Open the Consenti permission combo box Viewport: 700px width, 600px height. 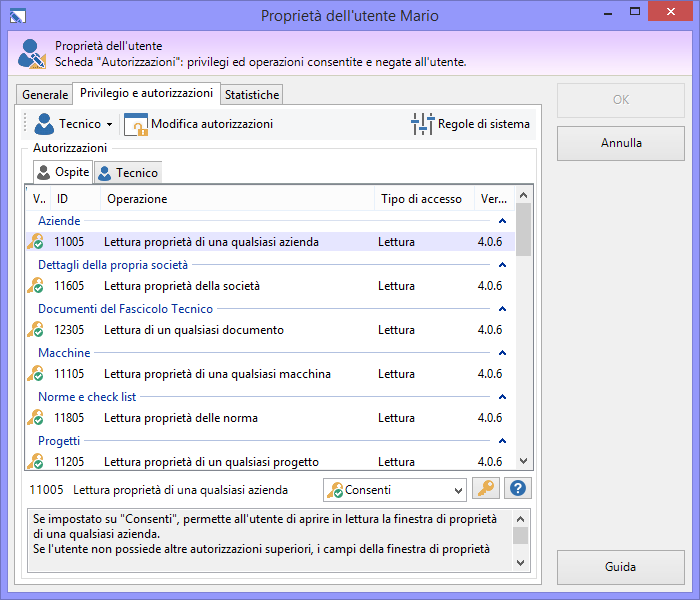pos(395,490)
